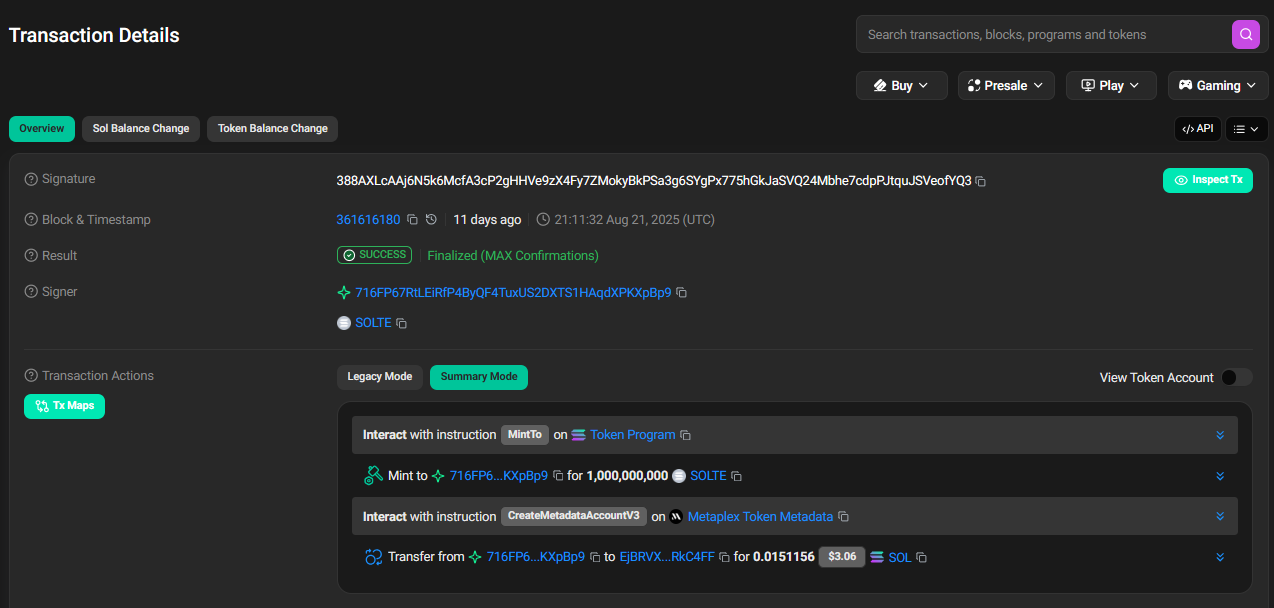The image size is (1274, 608).
Task: Click the magnifier icon in the search bar
Action: pos(1245,34)
